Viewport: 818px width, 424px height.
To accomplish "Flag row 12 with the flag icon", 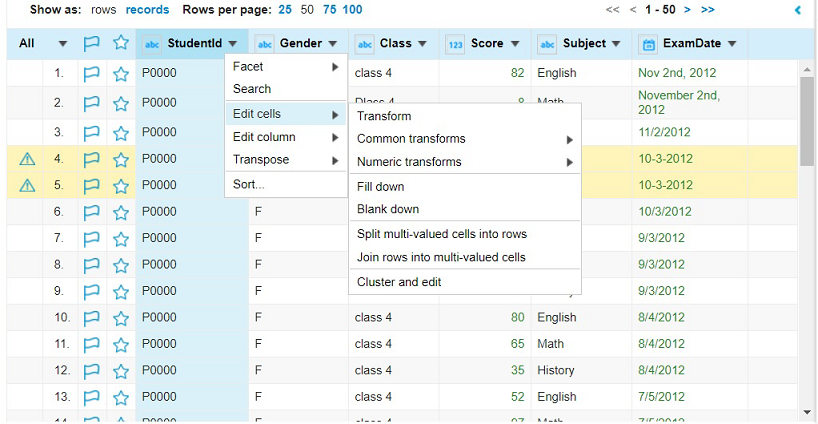I will pyautogui.click(x=92, y=371).
